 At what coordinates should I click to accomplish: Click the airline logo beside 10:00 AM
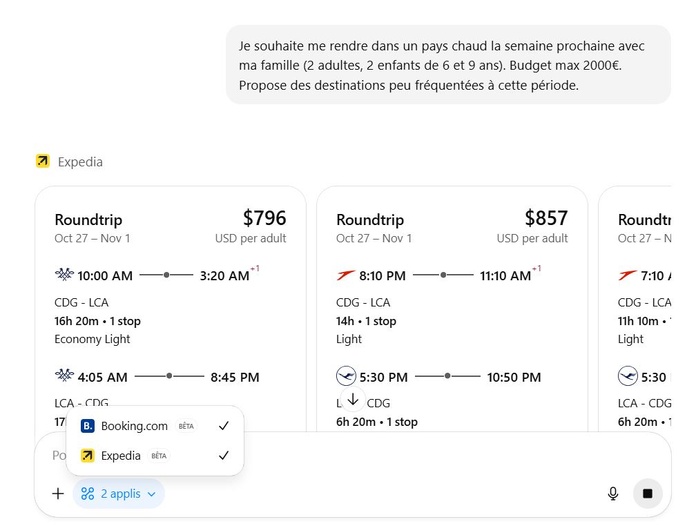(64, 275)
